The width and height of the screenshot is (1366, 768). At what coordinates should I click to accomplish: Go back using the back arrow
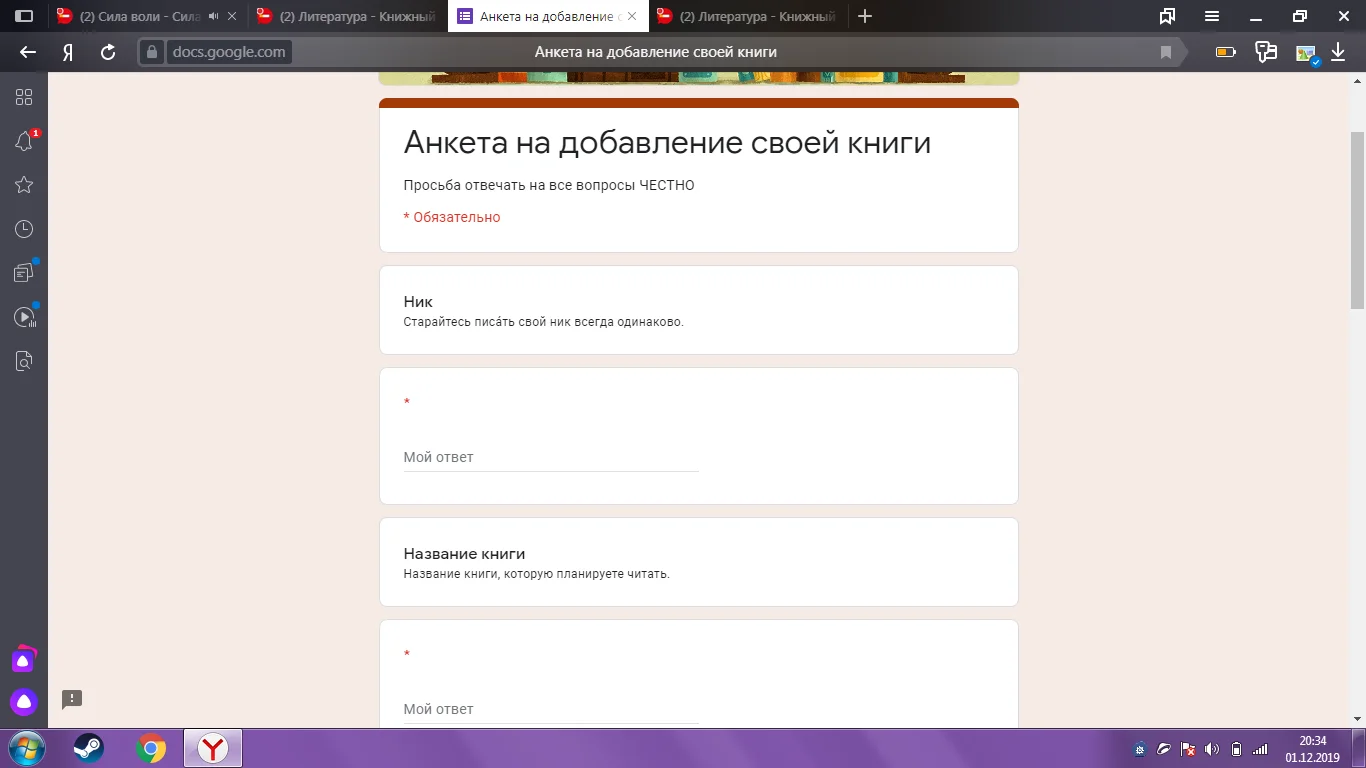click(26, 52)
